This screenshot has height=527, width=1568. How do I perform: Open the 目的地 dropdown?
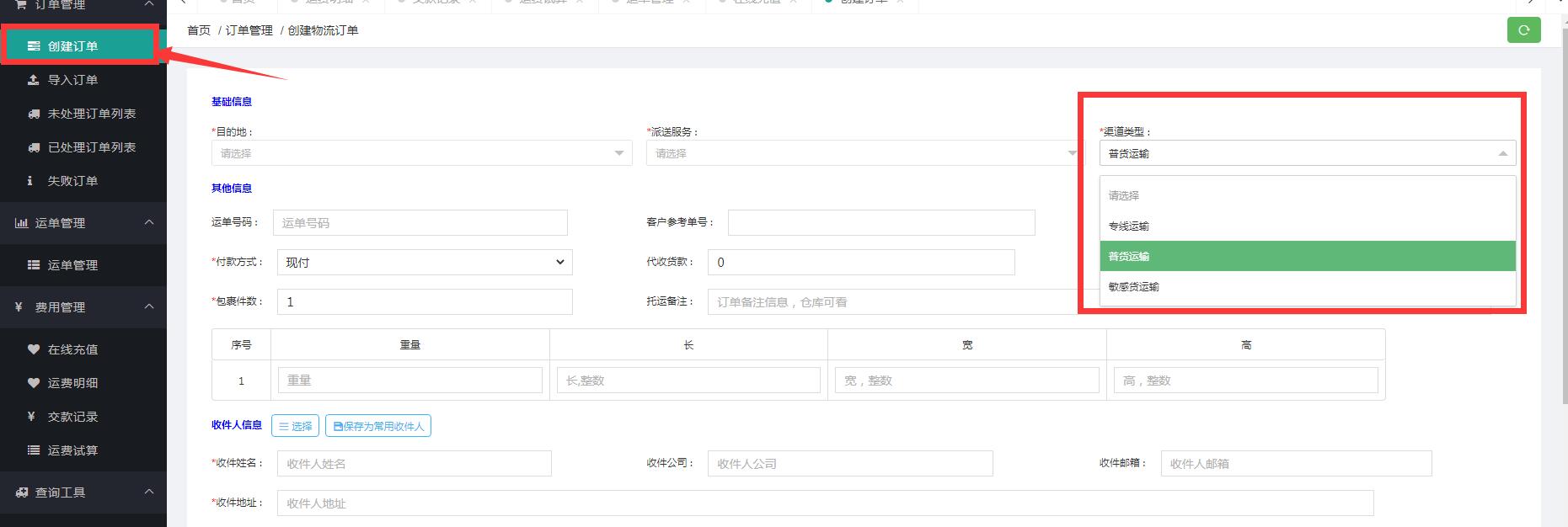(x=421, y=153)
